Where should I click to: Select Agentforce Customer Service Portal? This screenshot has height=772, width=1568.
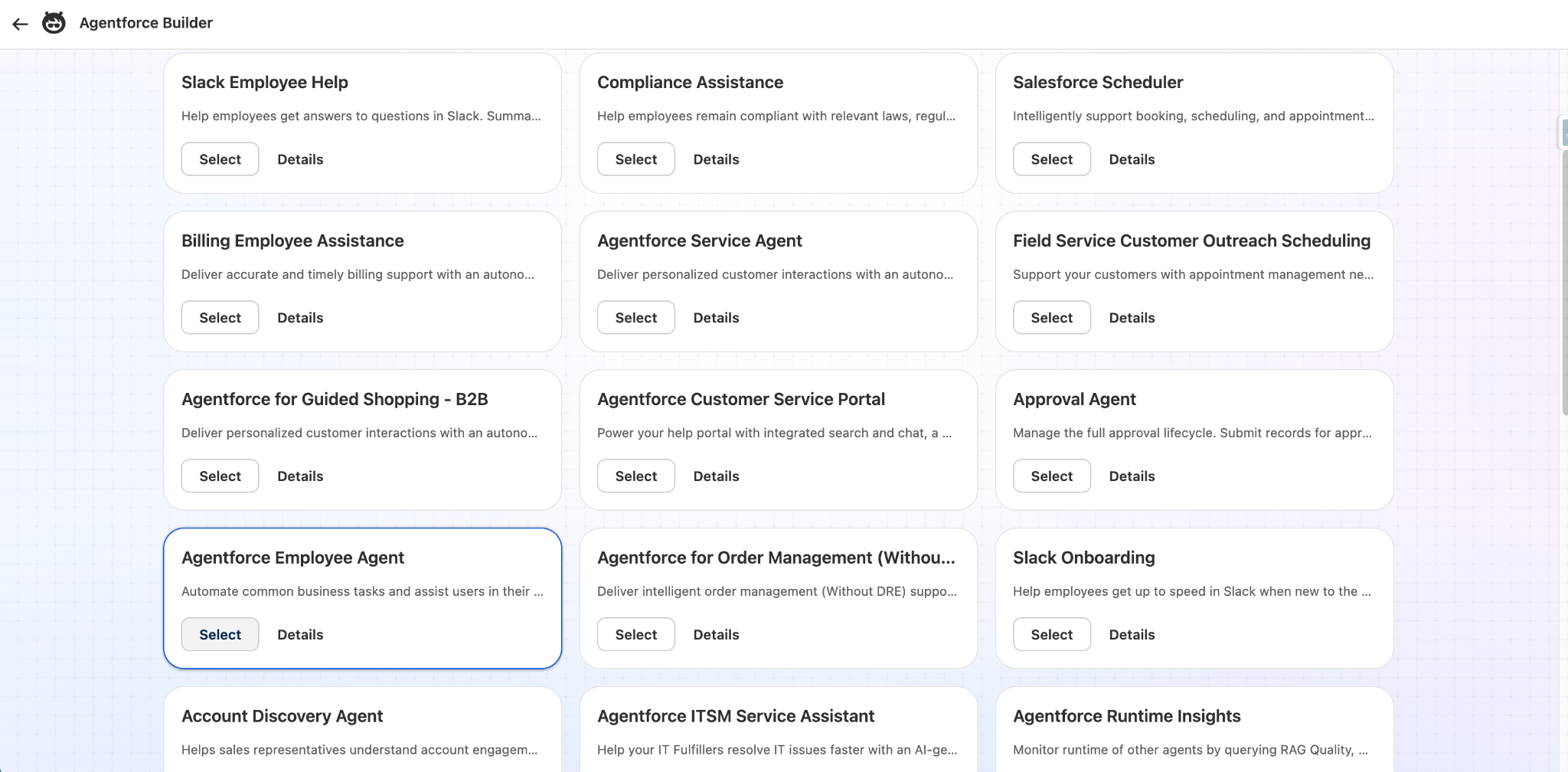pos(635,476)
